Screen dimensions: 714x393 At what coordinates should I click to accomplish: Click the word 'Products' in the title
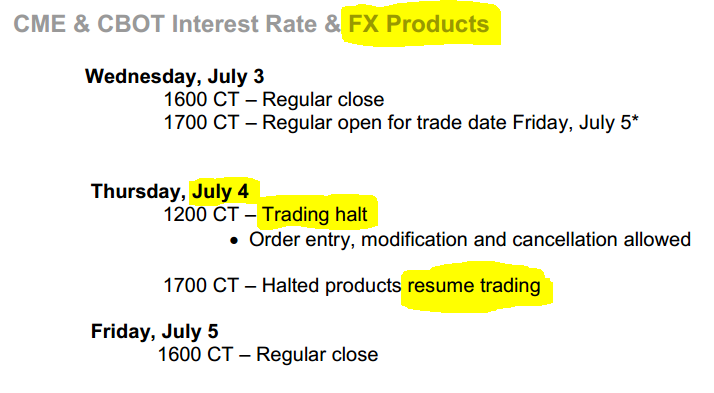pos(438,24)
